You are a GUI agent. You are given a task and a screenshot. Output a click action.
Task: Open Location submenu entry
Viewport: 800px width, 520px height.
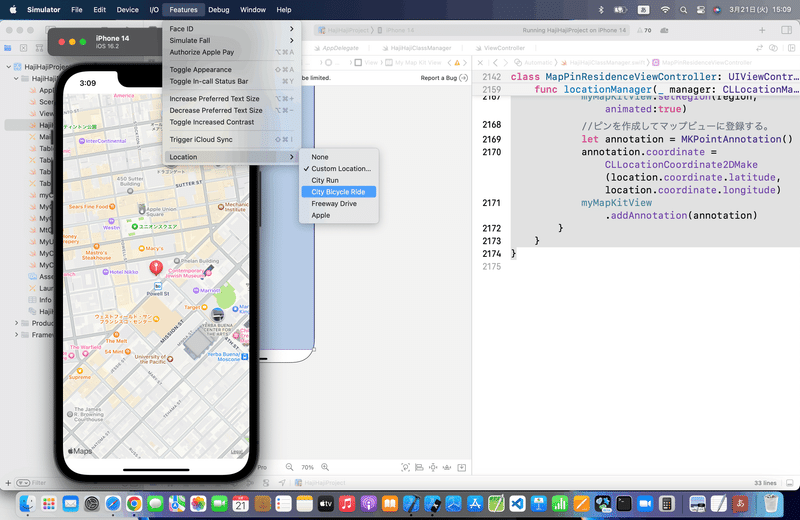coord(232,157)
